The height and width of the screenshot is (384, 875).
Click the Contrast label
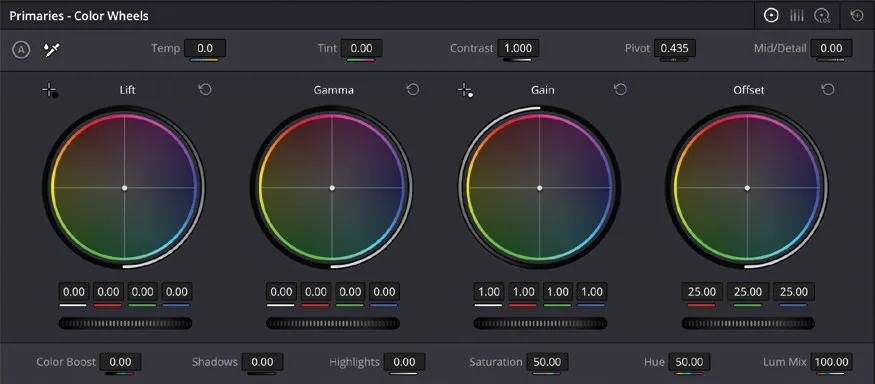click(x=472, y=49)
